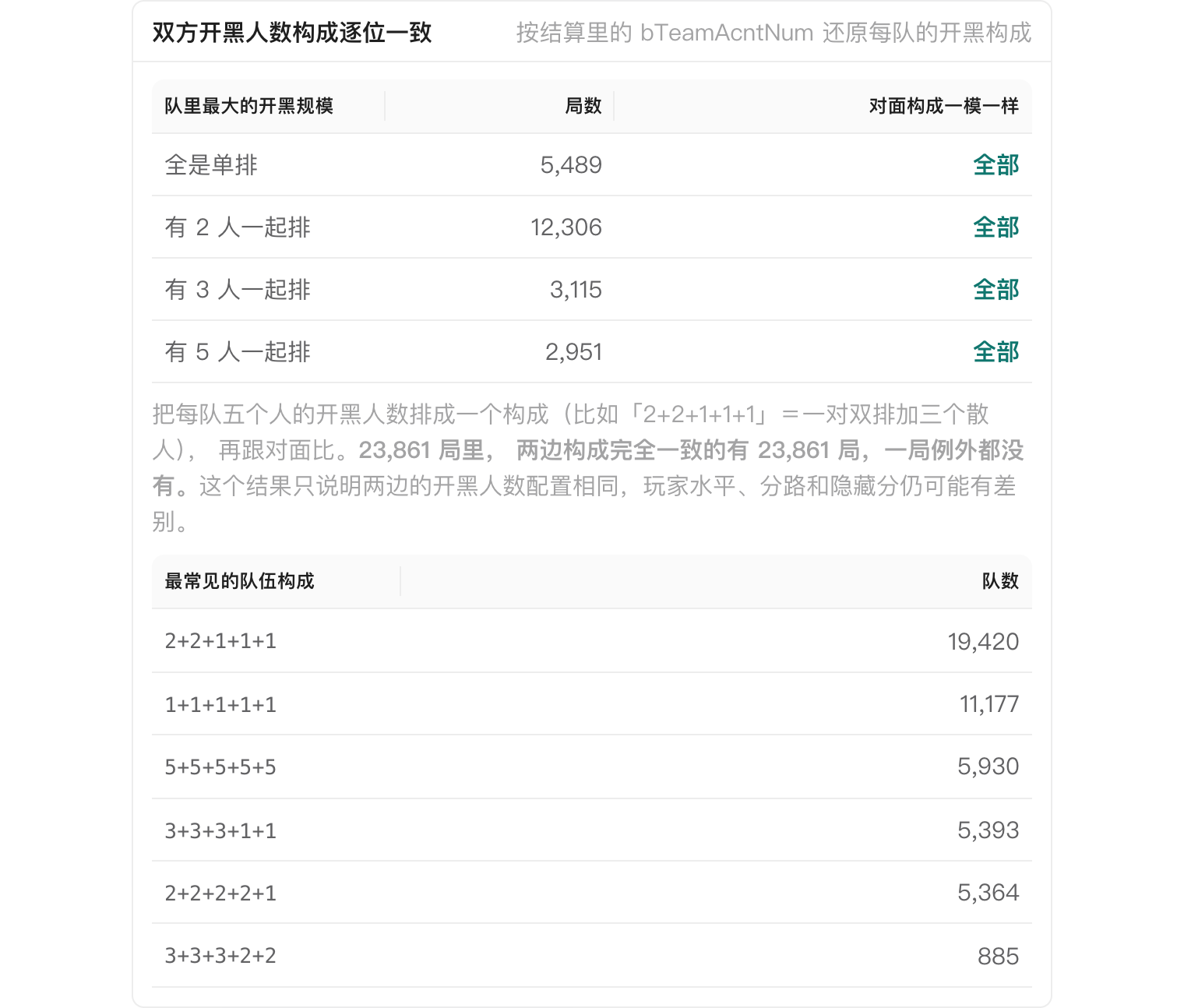This screenshot has width=1184, height=1008.
Task: Click 全部 in the 有 3 人一起排 row
Action: pyautogui.click(x=996, y=290)
